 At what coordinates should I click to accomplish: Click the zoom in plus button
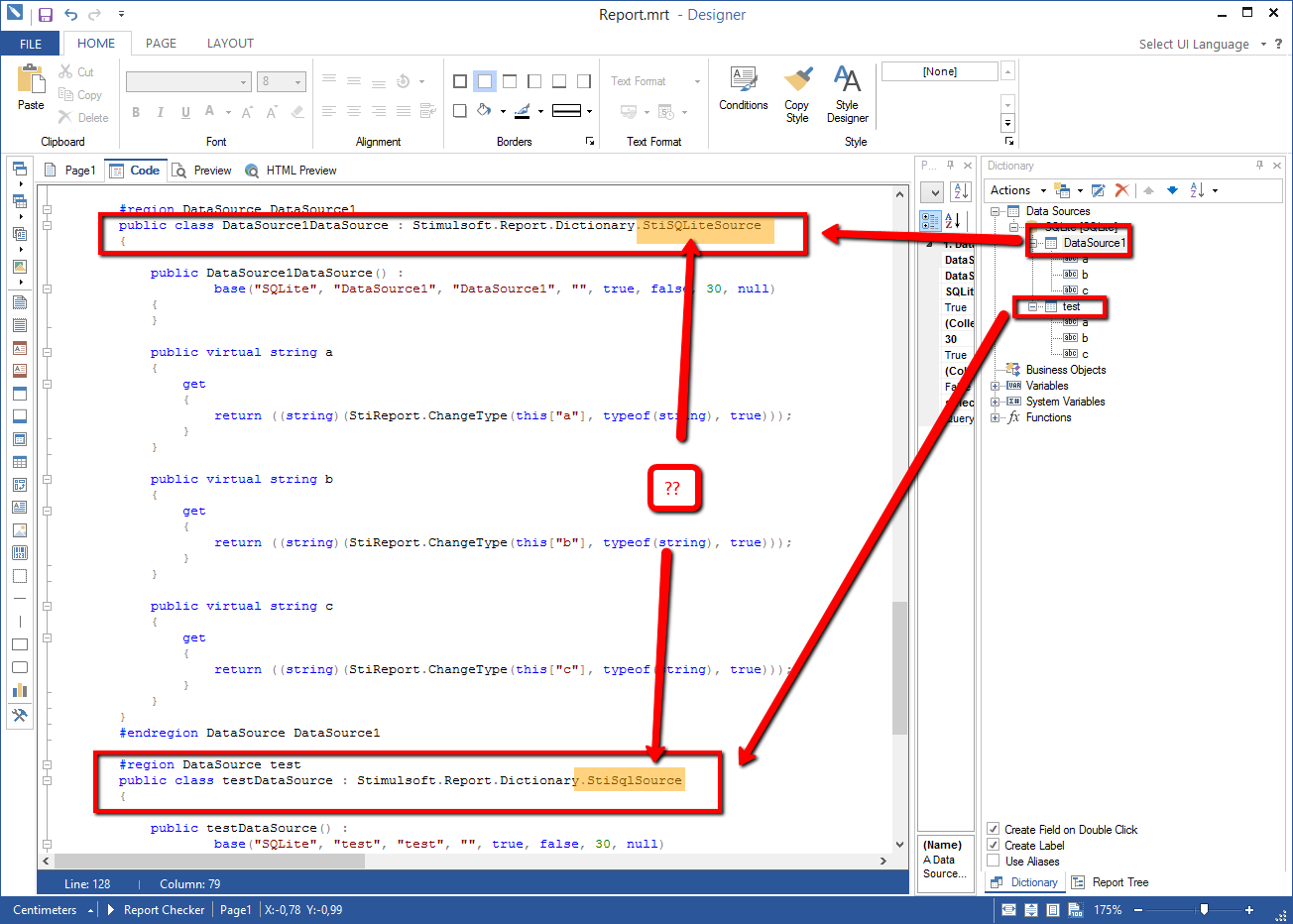pyautogui.click(x=1249, y=909)
